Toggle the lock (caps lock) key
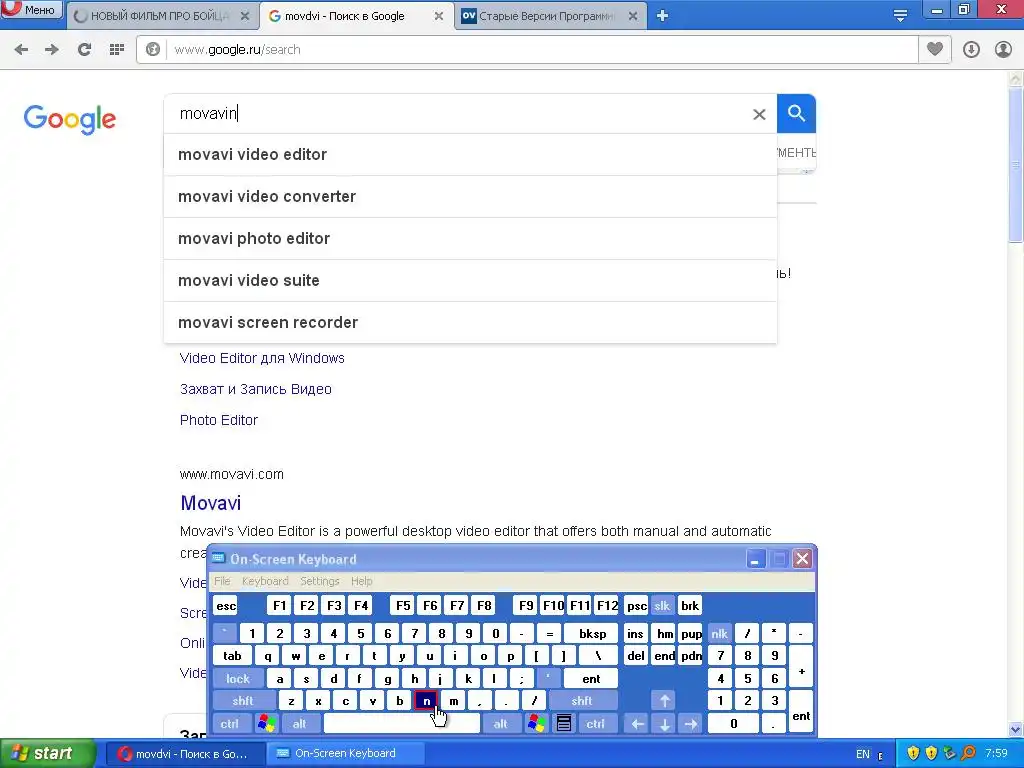This screenshot has width=1024, height=768. (x=238, y=679)
